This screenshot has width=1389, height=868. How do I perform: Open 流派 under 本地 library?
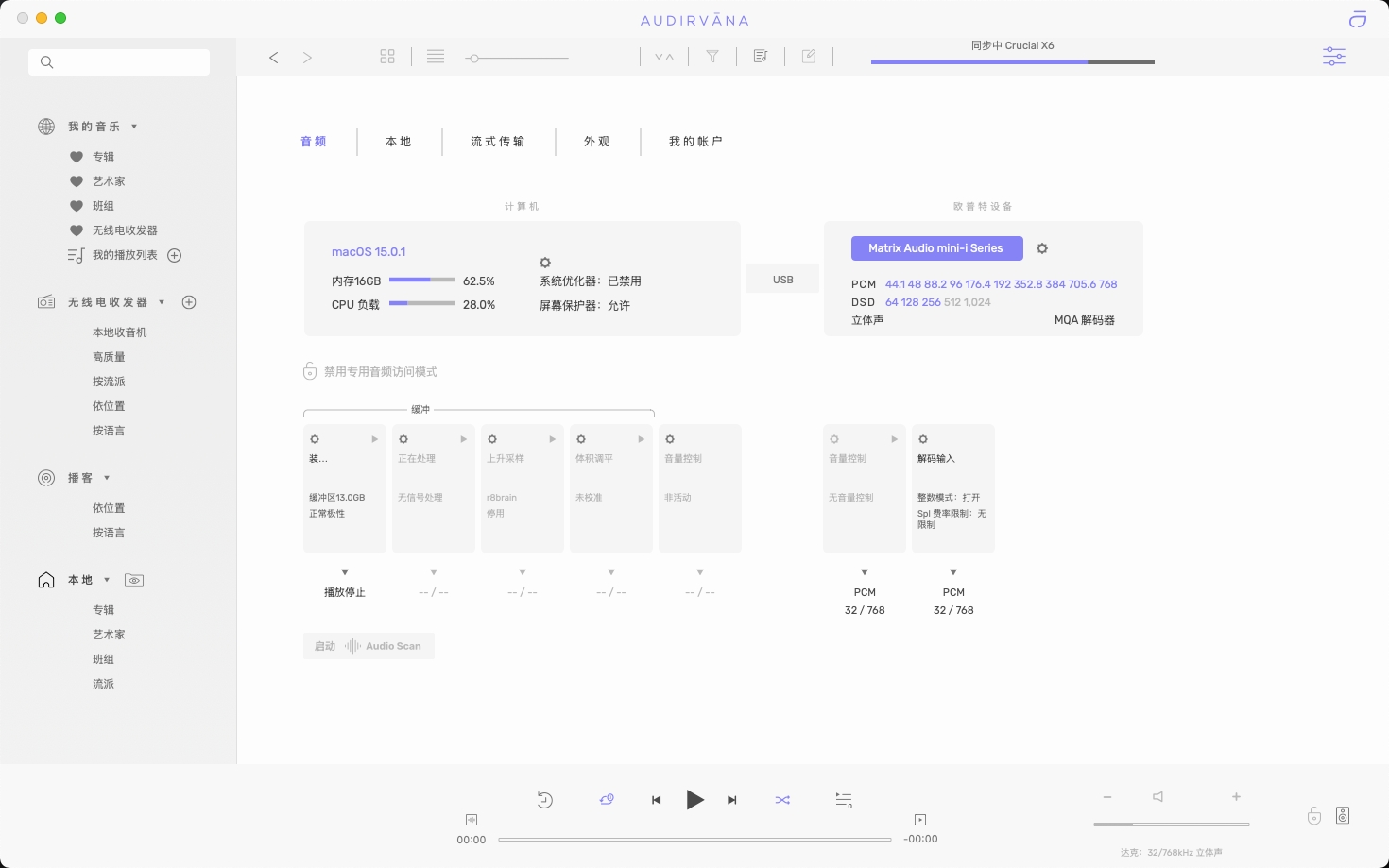tap(104, 684)
